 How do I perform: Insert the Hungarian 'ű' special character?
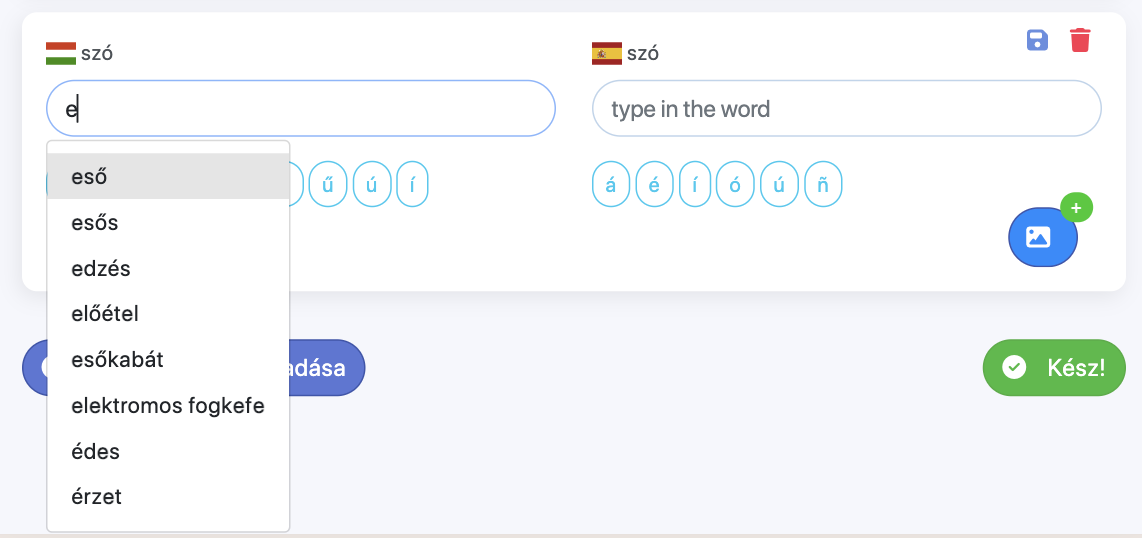pos(327,185)
